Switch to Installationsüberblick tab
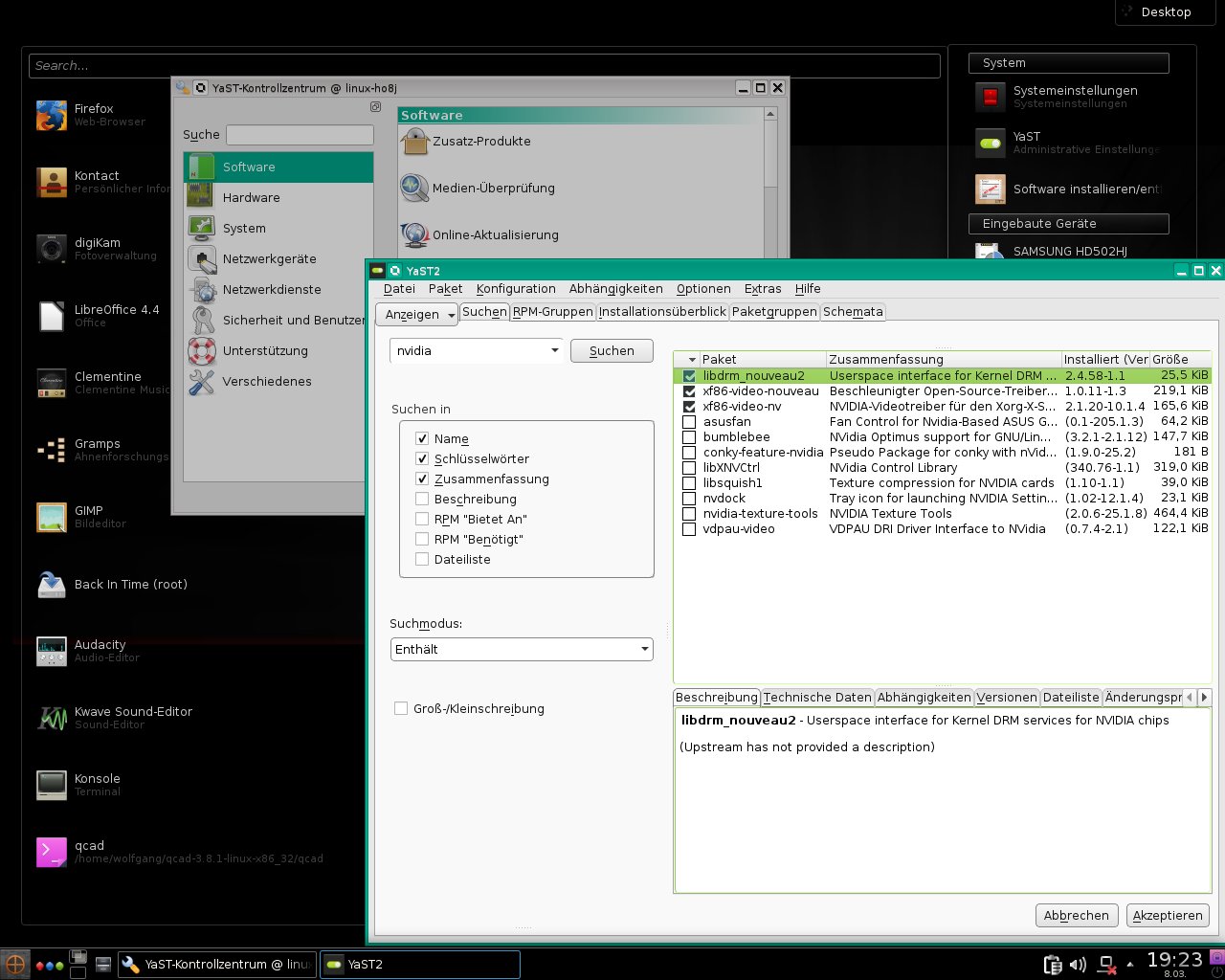Viewport: 1225px width, 980px height. [662, 311]
